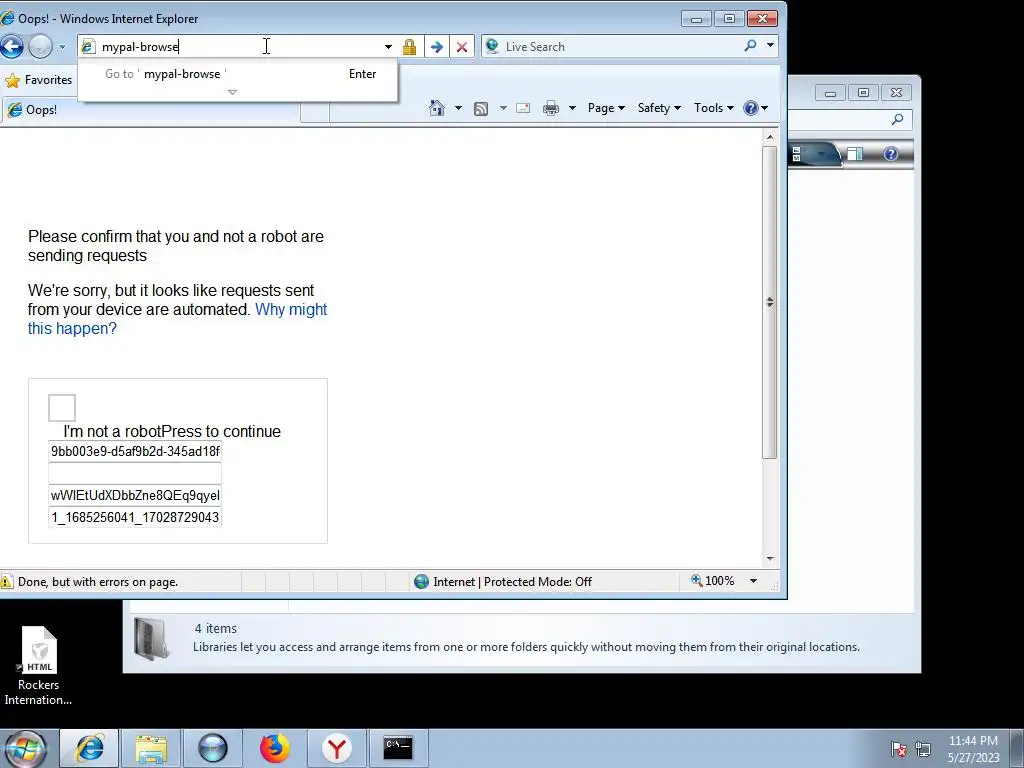The image size is (1024, 768).
Task: Open the Windows Start button
Action: click(25, 748)
